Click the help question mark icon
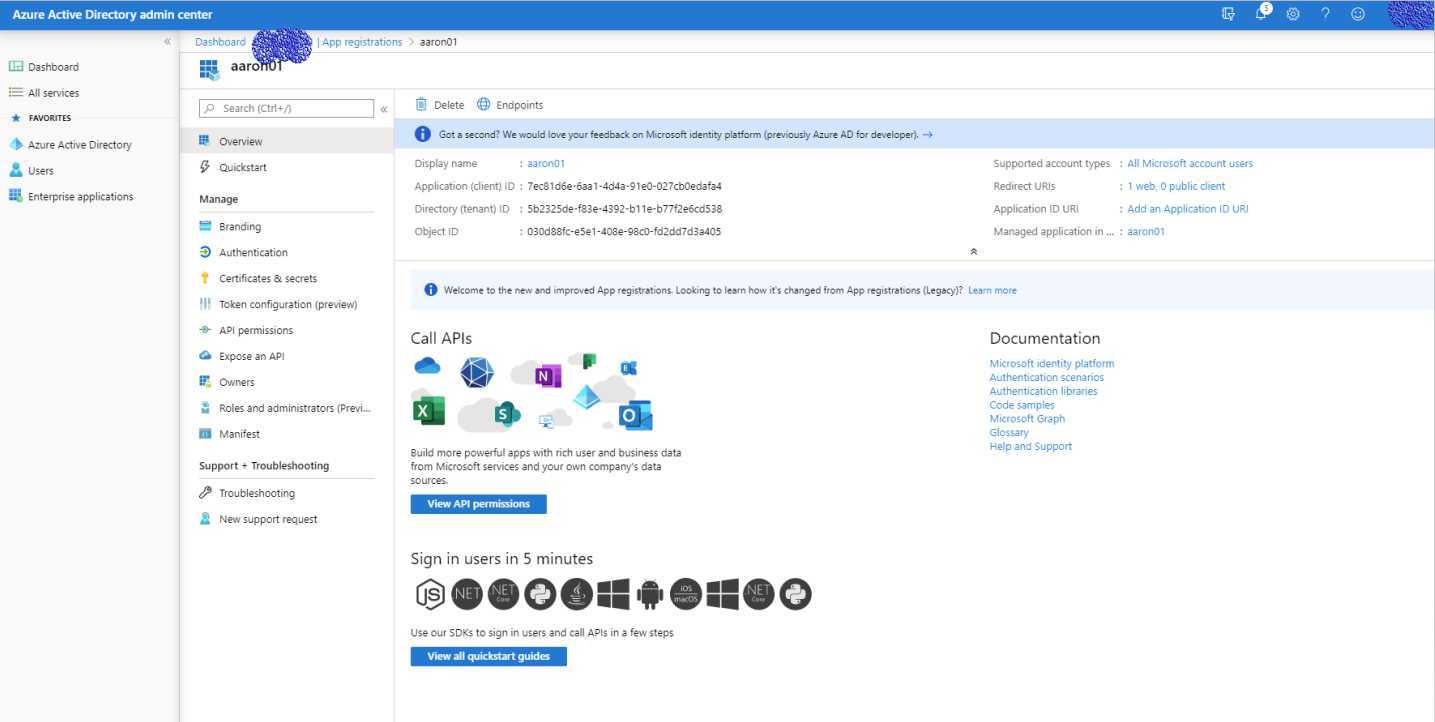 pyautogui.click(x=1325, y=14)
